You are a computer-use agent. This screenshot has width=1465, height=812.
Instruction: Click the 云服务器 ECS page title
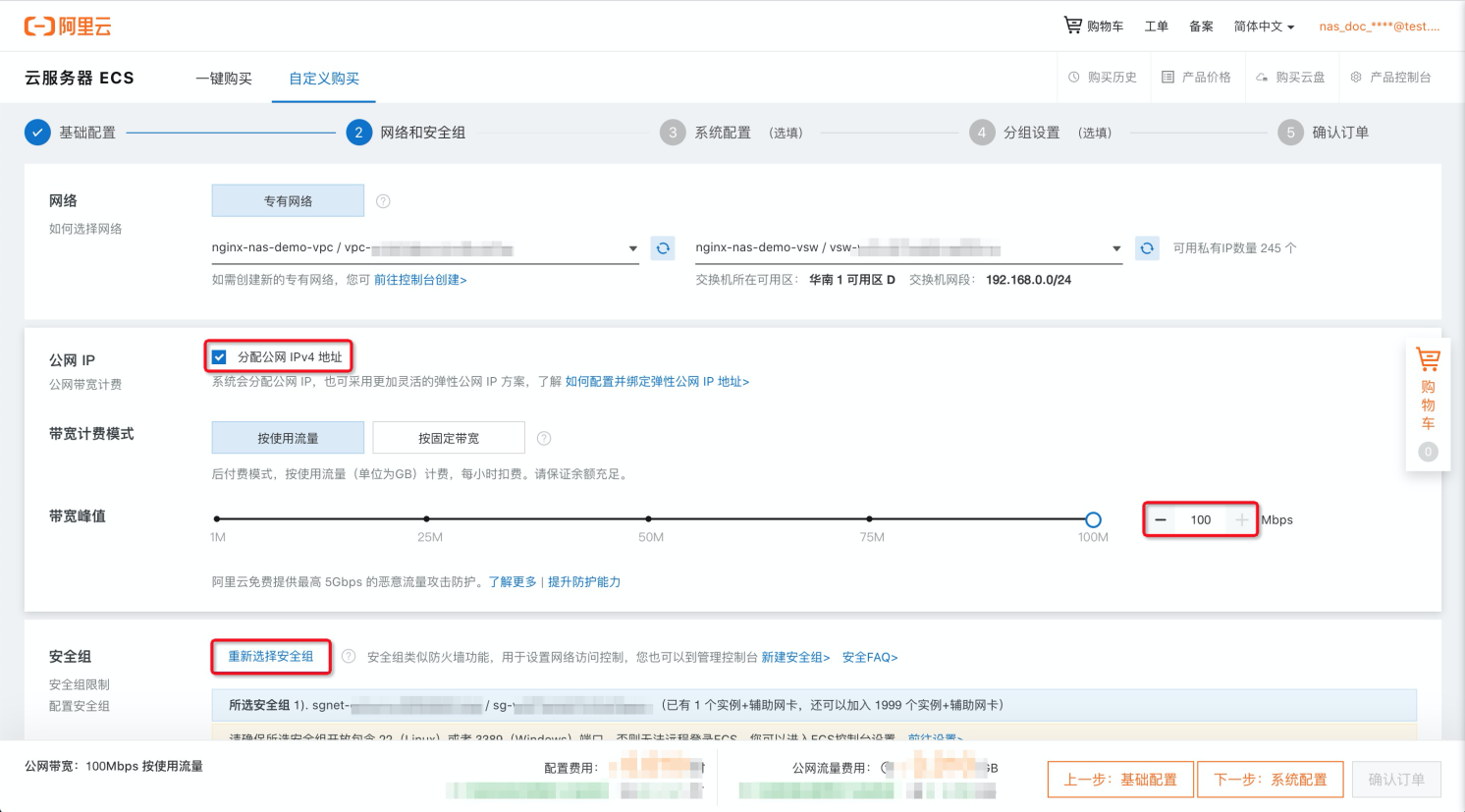tap(80, 79)
